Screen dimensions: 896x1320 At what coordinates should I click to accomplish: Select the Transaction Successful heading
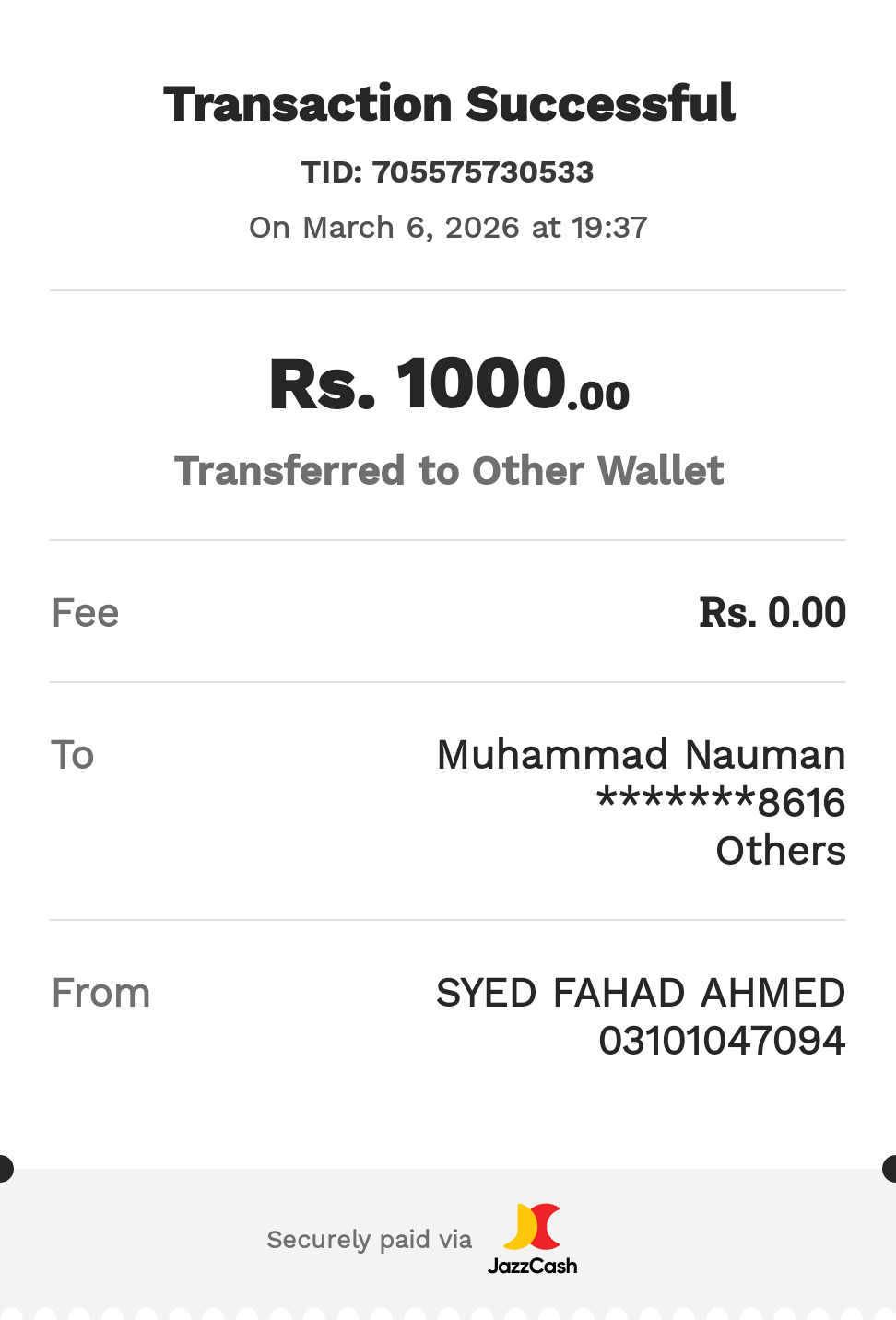point(449,103)
